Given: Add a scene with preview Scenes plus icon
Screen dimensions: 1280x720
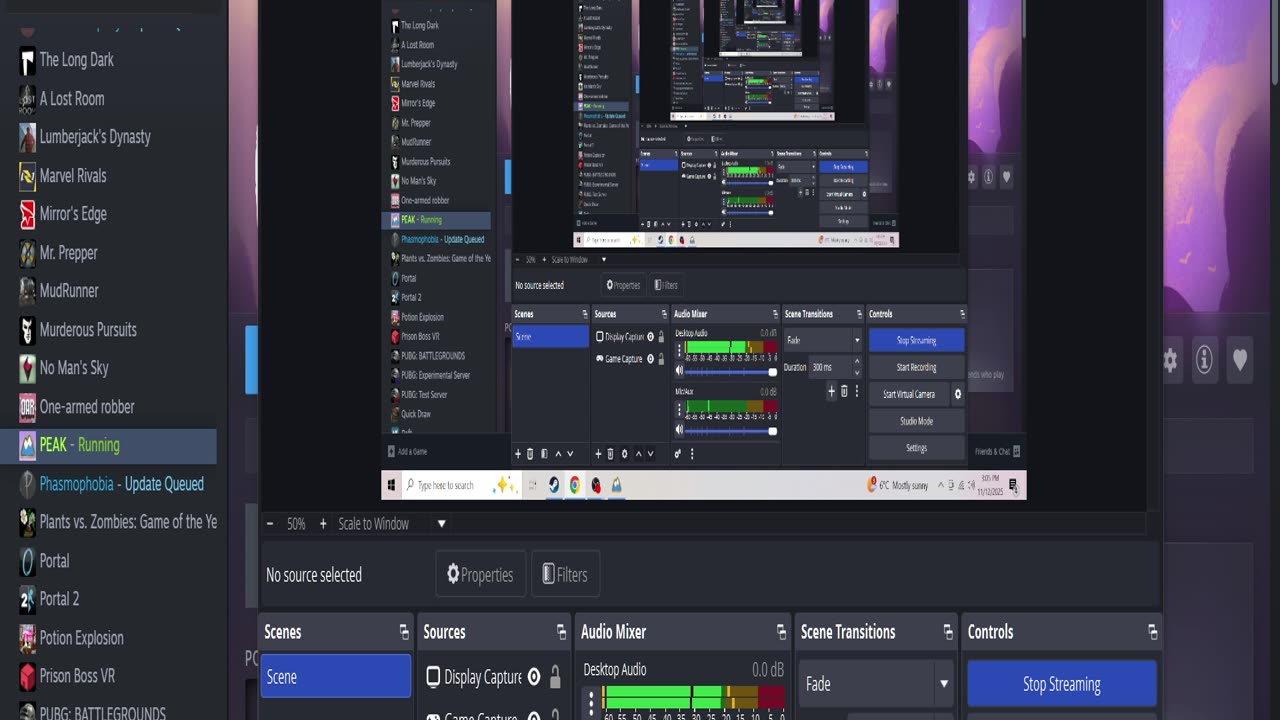Looking at the screenshot, I should tap(518, 454).
